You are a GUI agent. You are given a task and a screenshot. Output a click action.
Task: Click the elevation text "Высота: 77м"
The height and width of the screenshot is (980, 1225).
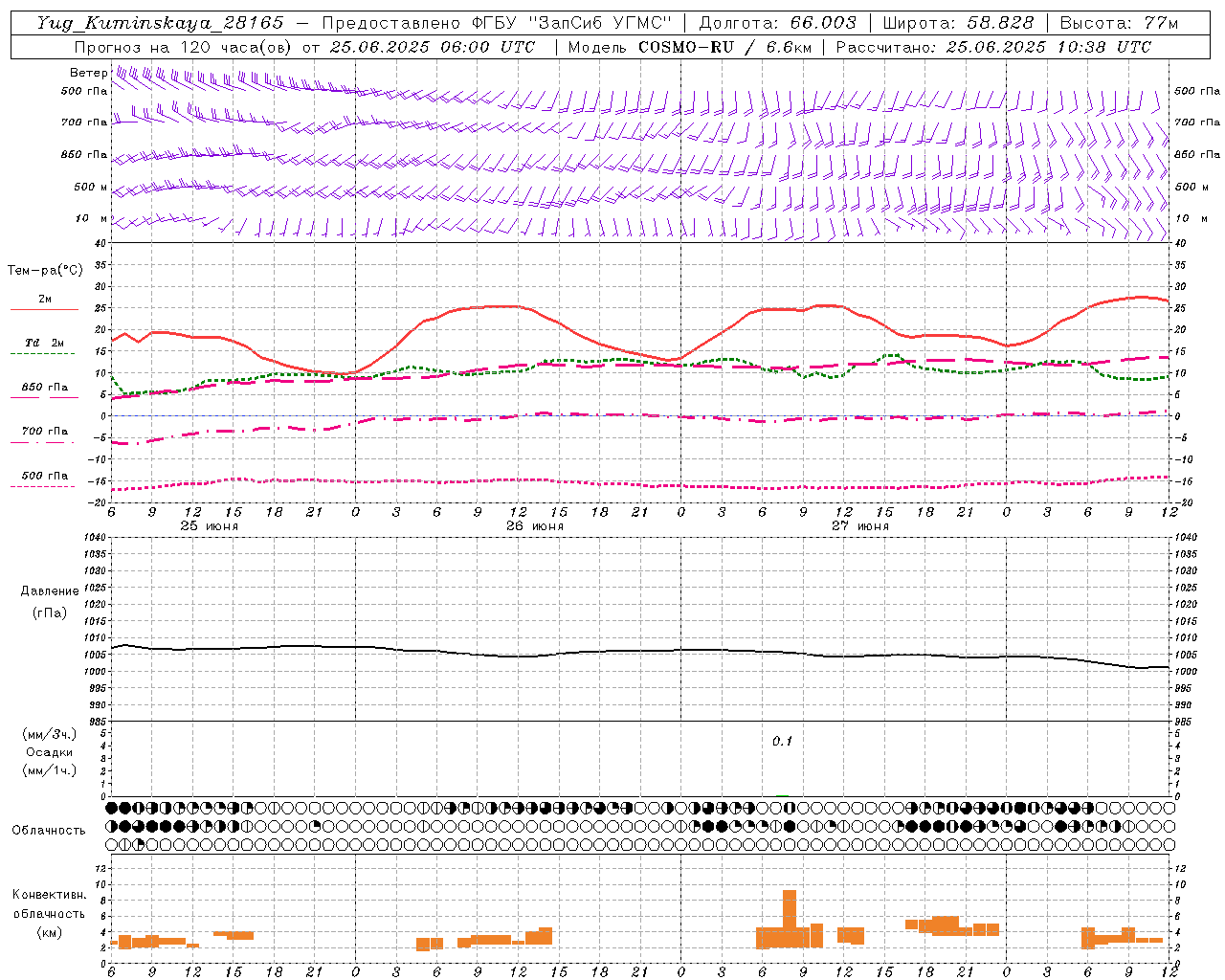click(1119, 23)
